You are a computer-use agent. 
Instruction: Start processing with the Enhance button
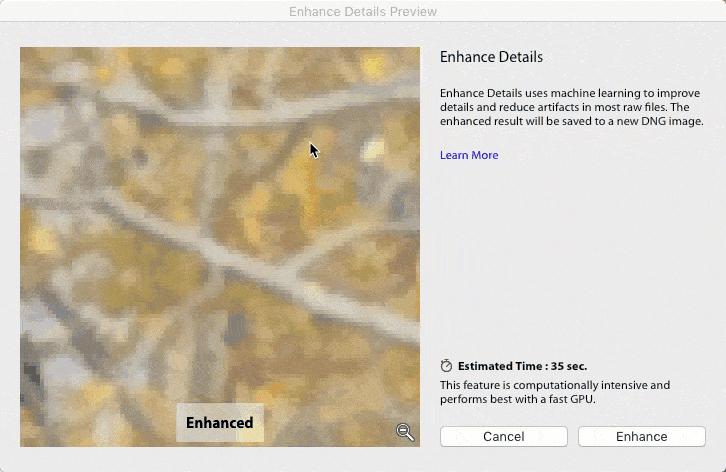tap(642, 436)
